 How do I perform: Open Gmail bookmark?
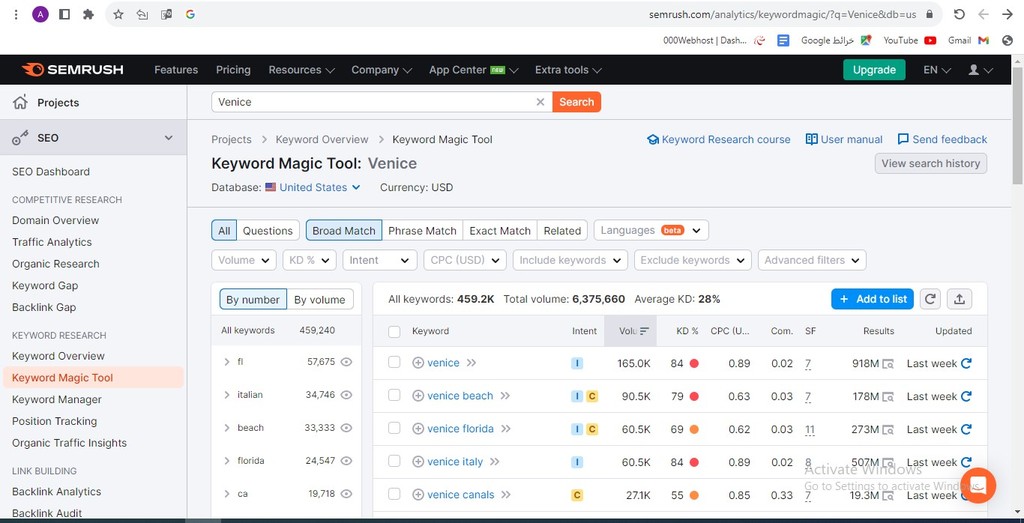pyautogui.click(x=968, y=40)
